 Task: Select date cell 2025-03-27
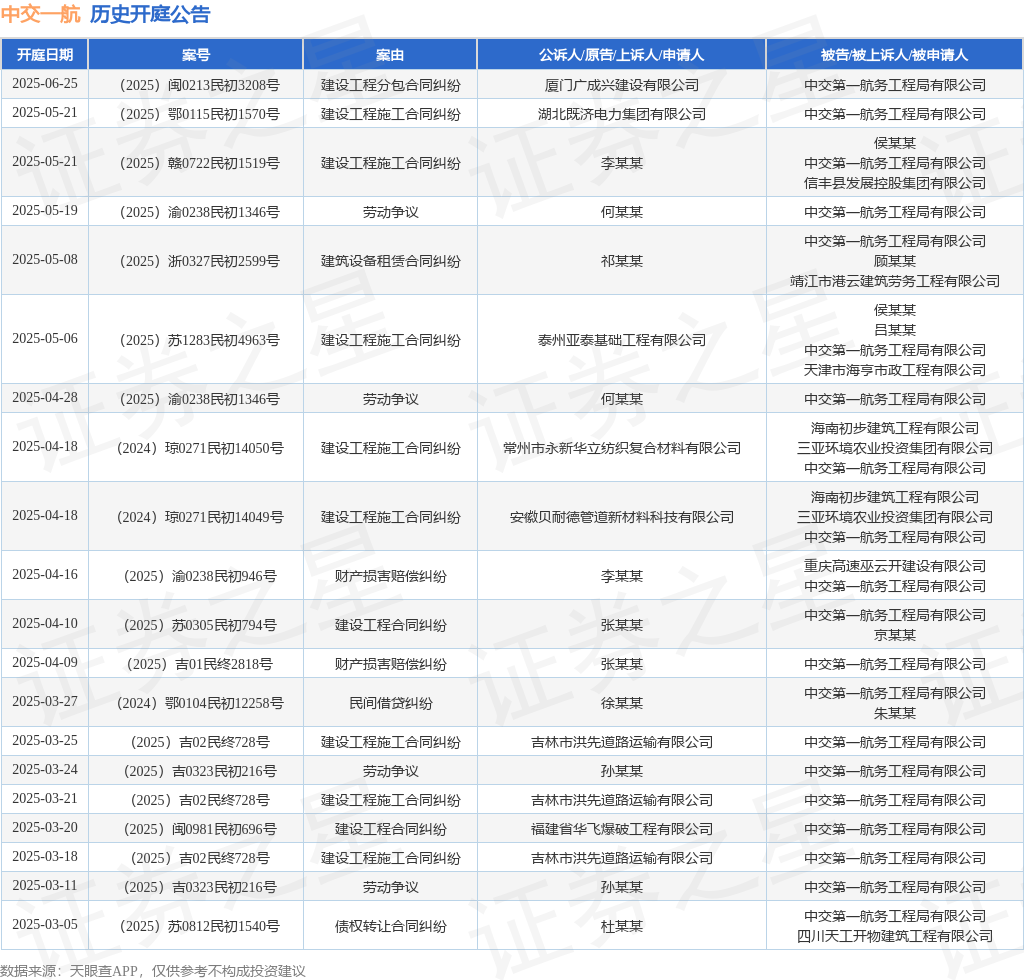44,701
